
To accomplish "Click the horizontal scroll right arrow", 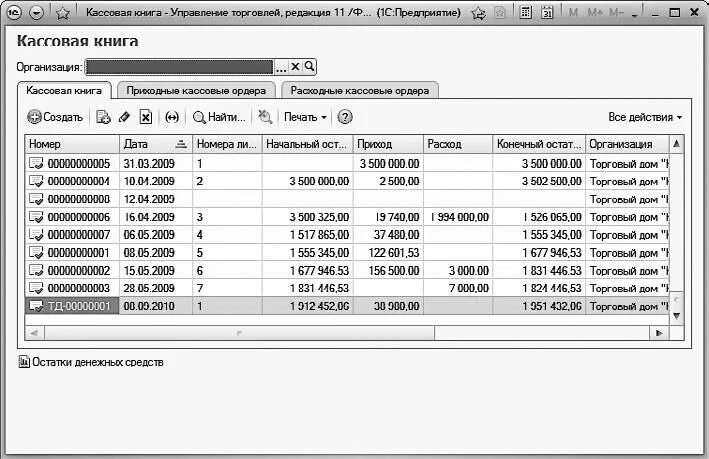I will [659, 333].
